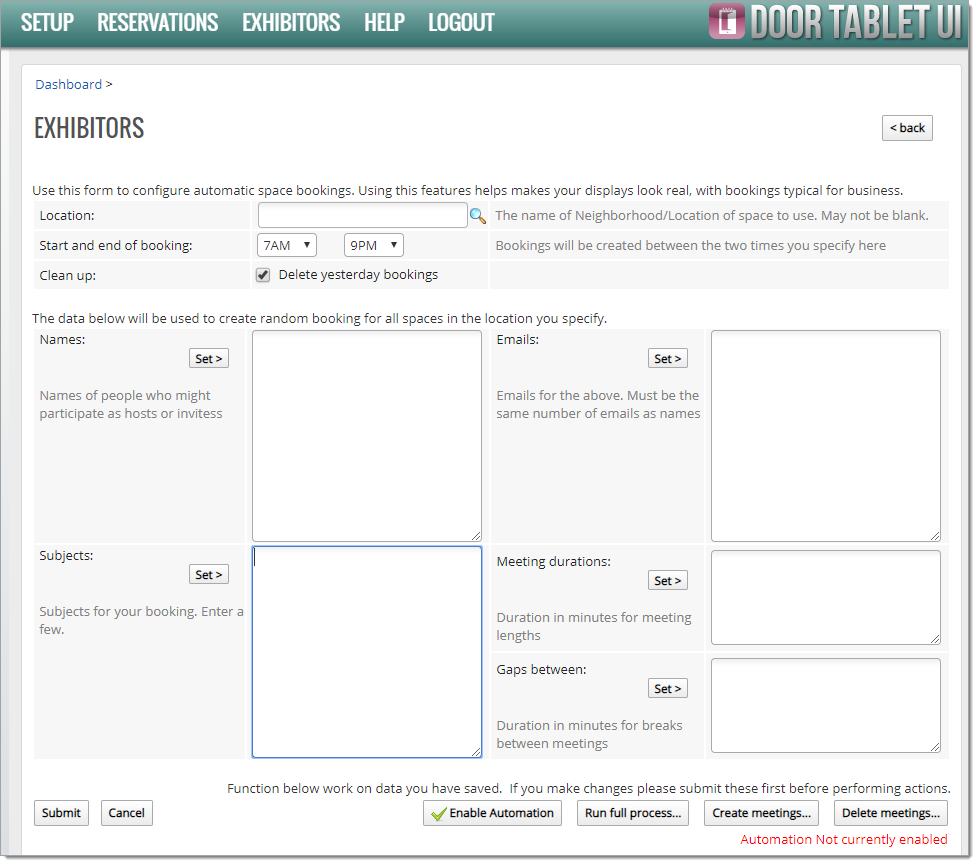Click into the Location text field

362,215
